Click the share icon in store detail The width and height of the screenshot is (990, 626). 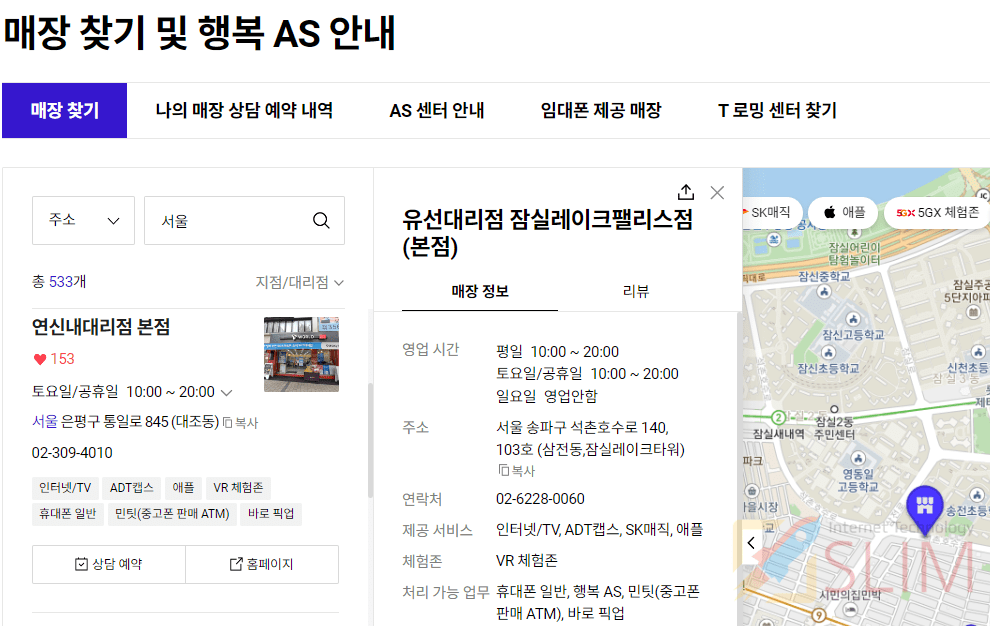(686, 192)
